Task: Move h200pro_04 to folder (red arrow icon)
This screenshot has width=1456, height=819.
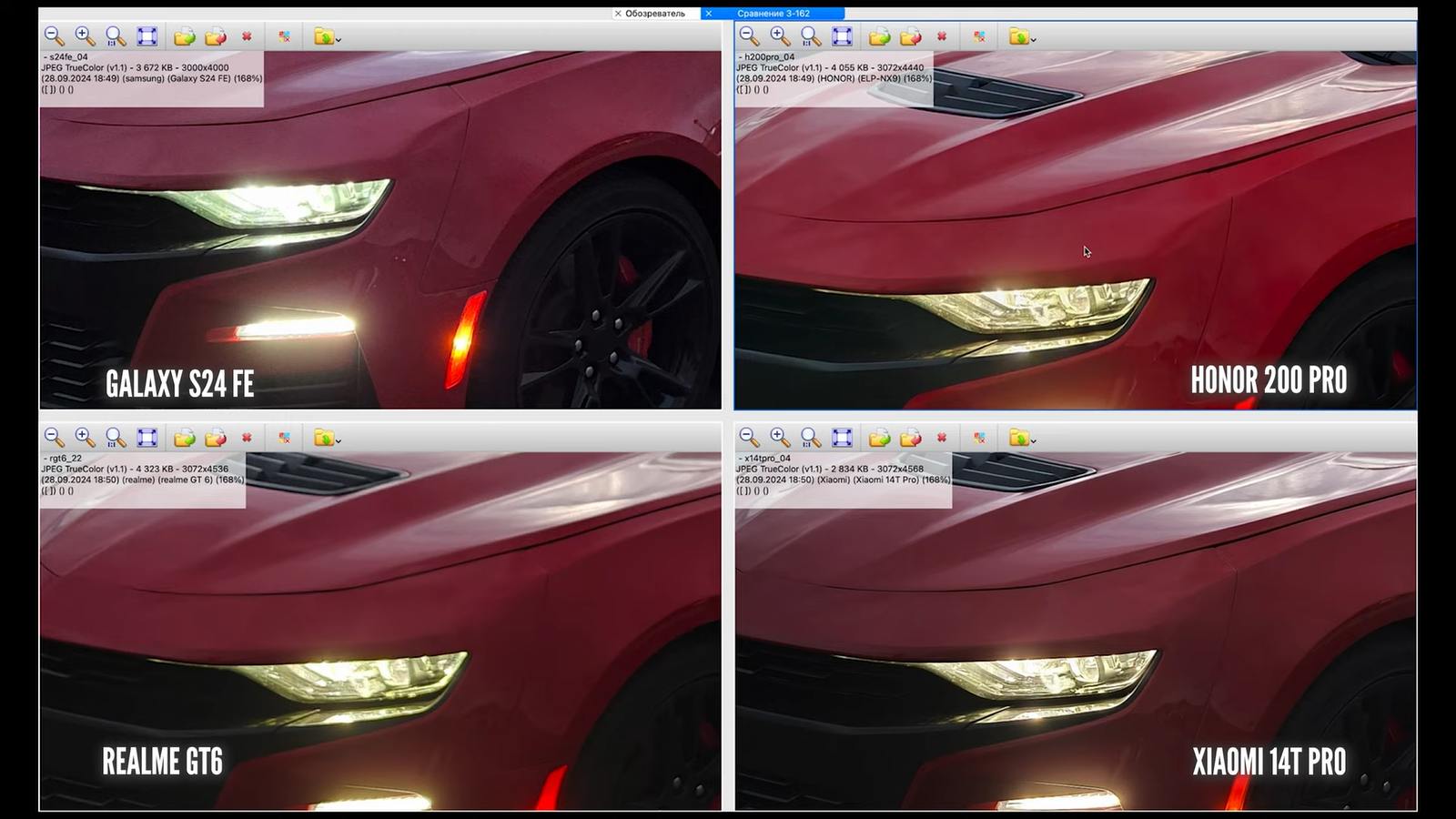Action: coord(911,36)
